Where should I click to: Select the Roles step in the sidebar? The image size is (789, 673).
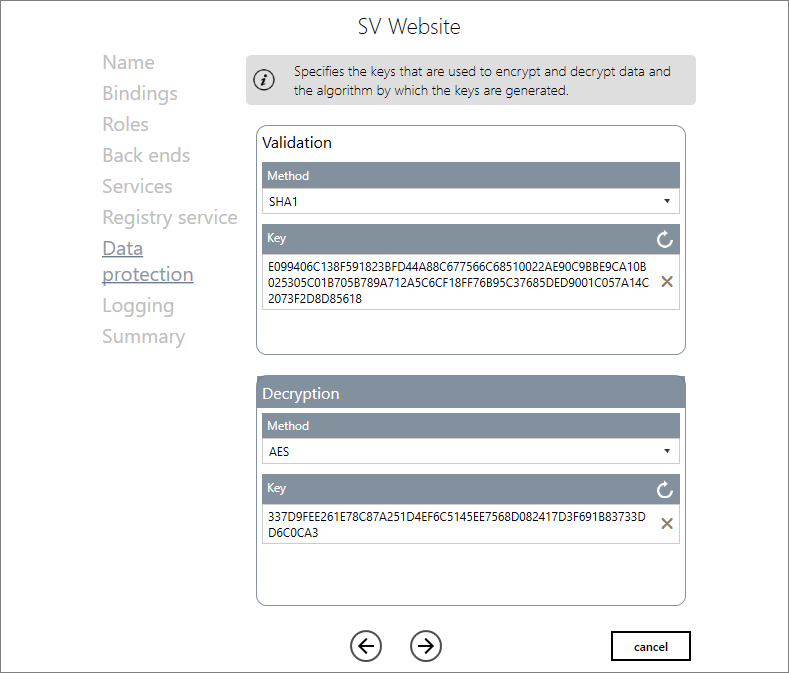(x=125, y=124)
